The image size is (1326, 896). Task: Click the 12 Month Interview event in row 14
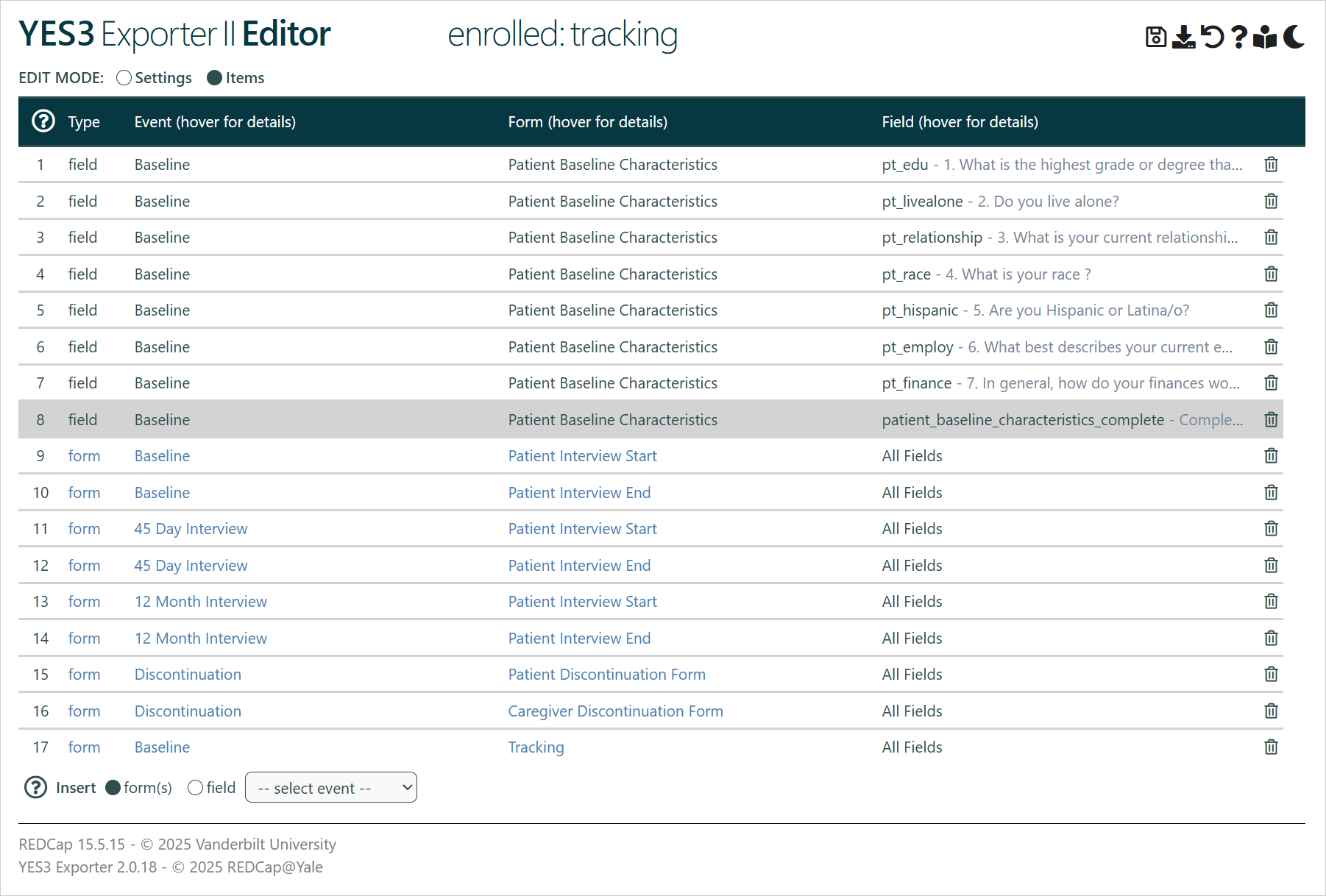200,639
